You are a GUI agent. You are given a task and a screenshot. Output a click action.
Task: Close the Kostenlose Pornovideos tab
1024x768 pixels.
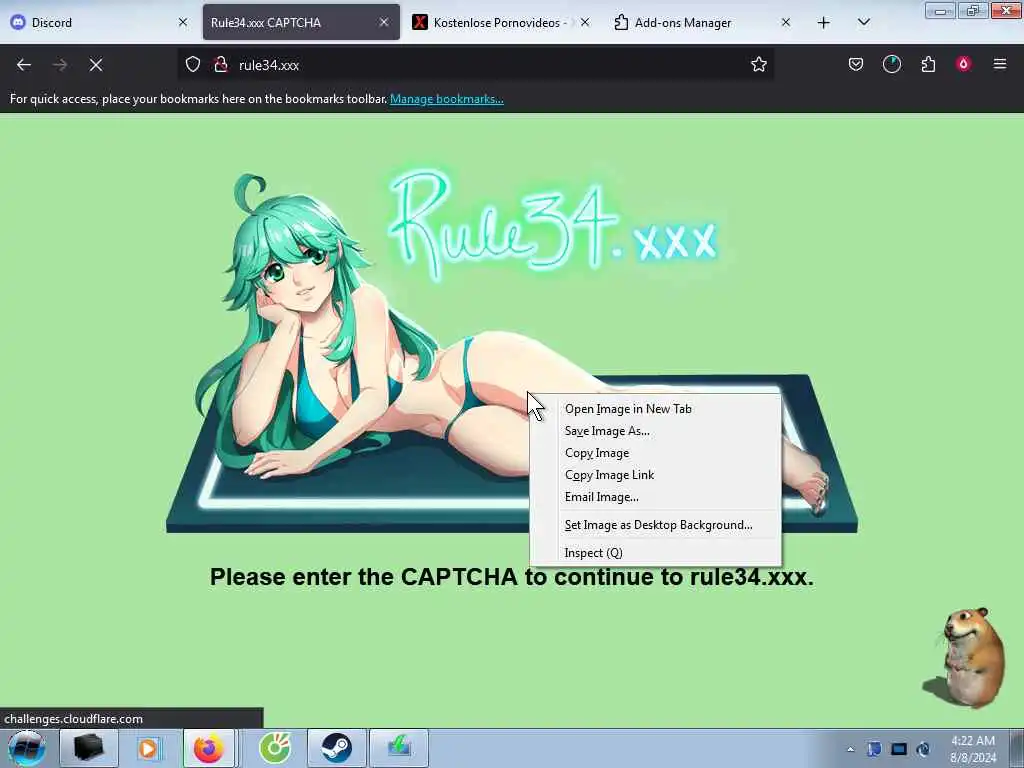click(x=585, y=22)
